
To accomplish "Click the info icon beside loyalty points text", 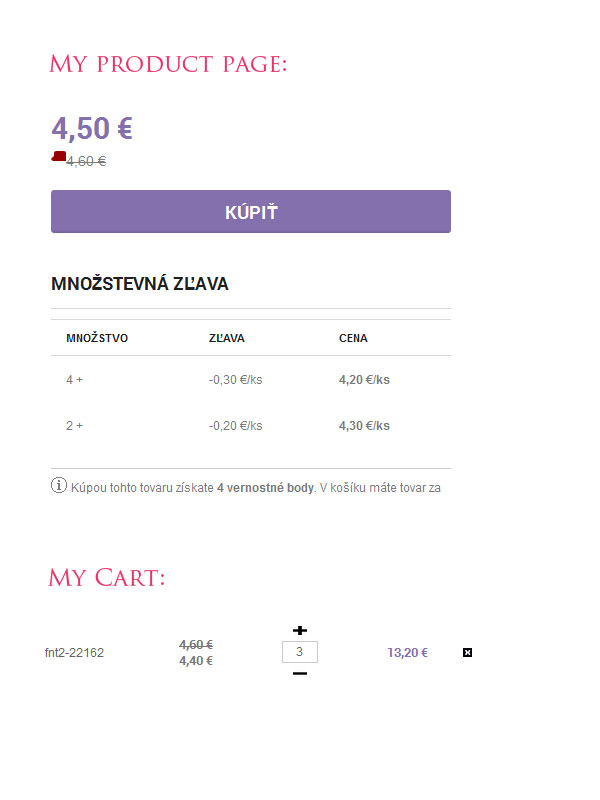I will click(x=58, y=487).
